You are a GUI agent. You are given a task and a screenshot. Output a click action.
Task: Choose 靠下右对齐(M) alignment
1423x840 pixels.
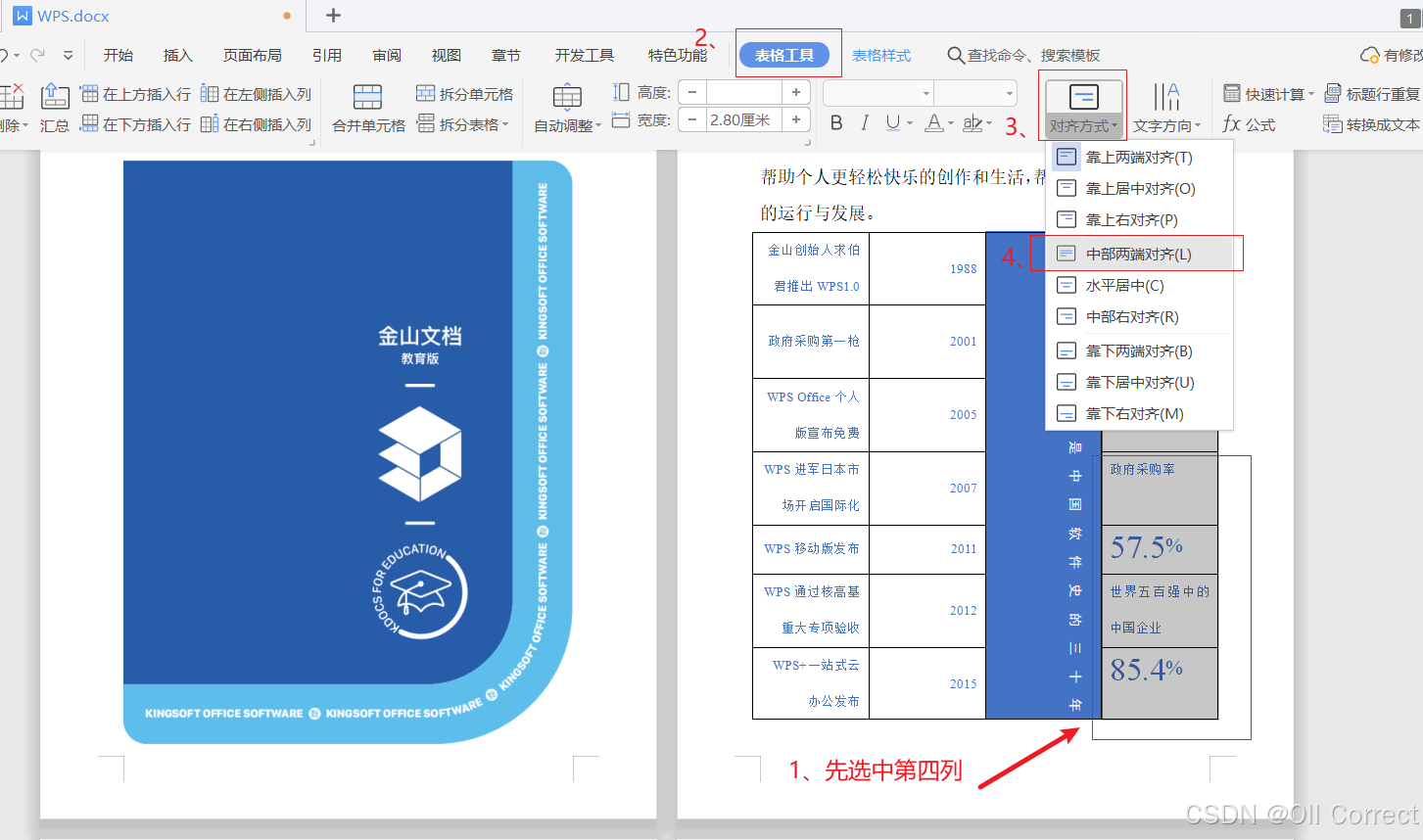(x=1139, y=413)
